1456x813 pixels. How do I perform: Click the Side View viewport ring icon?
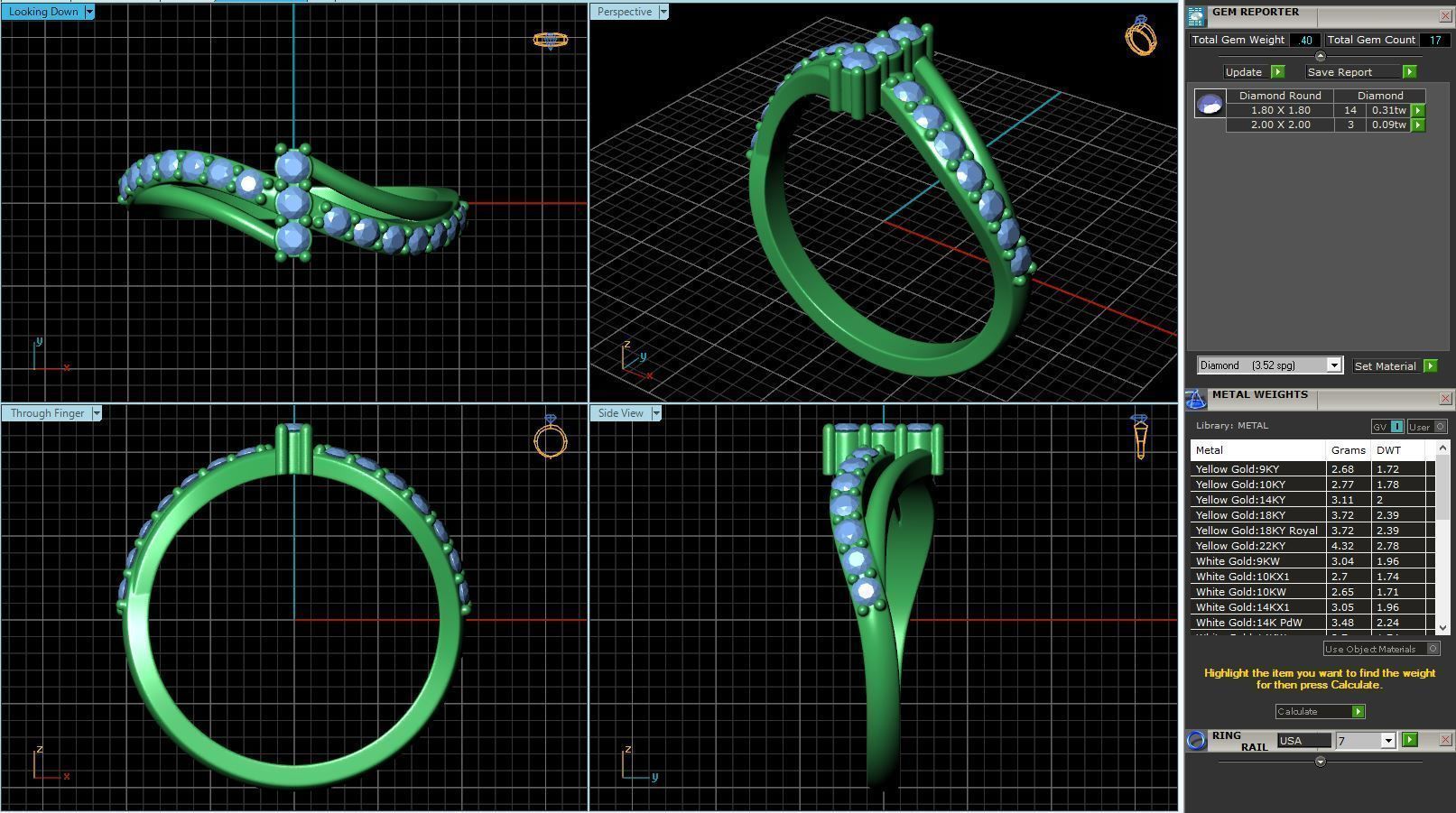coord(1140,436)
